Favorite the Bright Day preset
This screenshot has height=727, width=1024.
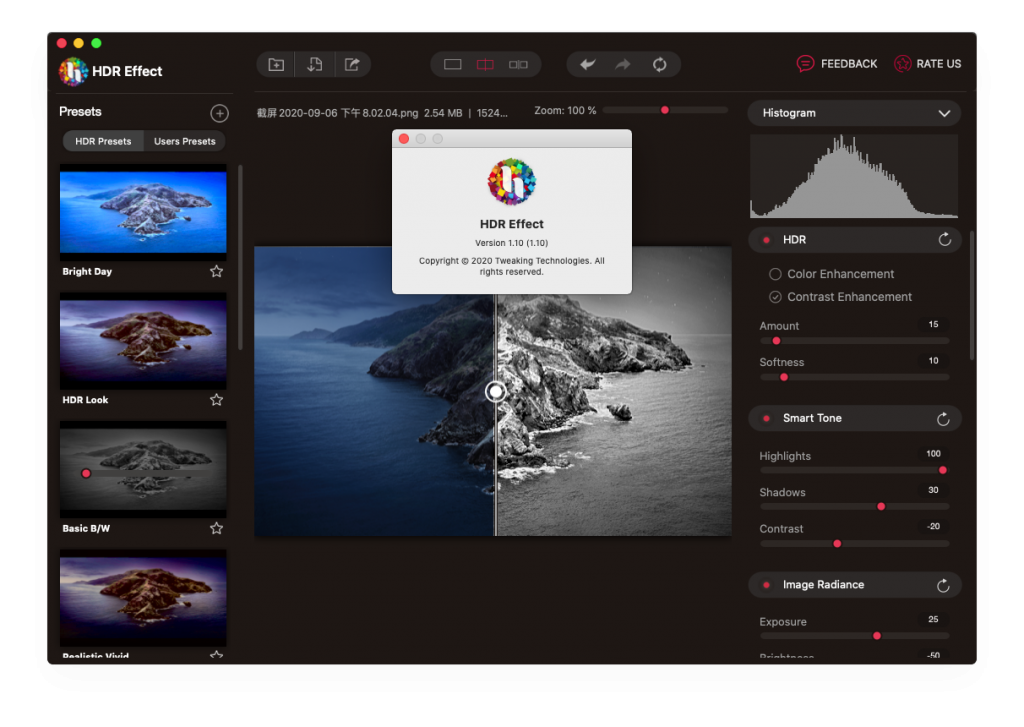[216, 271]
